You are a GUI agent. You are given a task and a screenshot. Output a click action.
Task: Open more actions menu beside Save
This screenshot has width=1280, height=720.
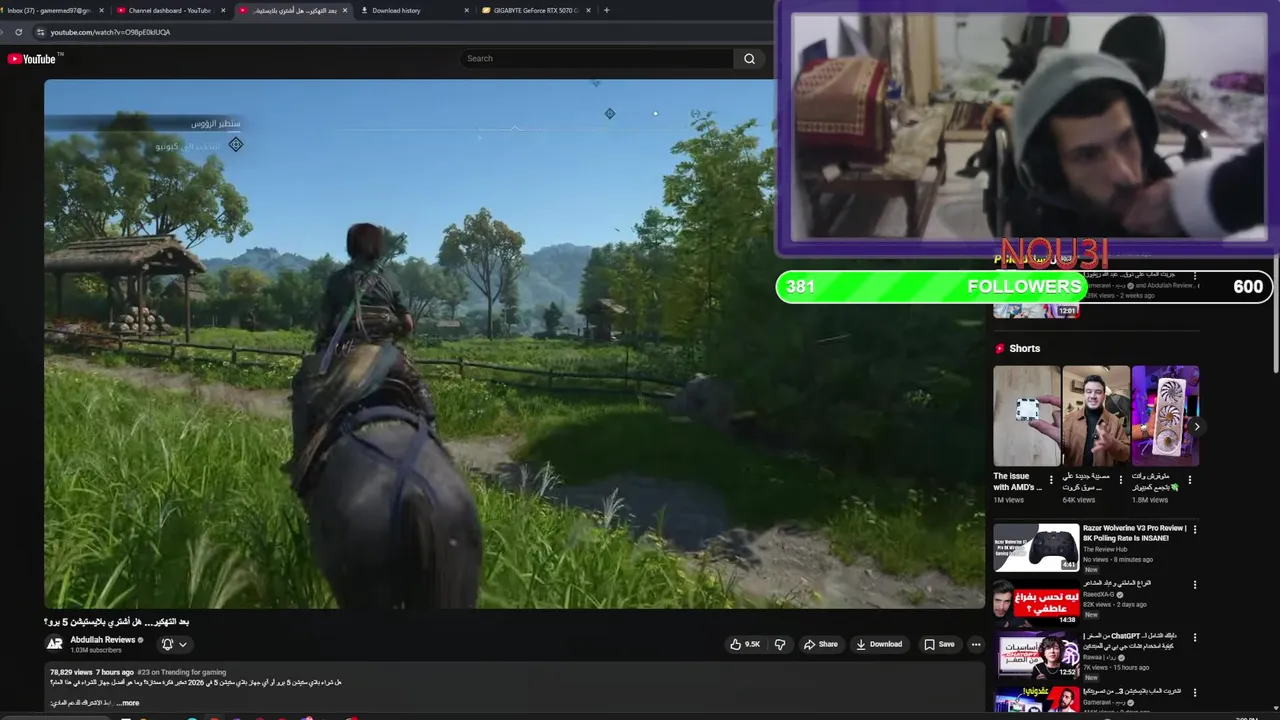pos(976,644)
